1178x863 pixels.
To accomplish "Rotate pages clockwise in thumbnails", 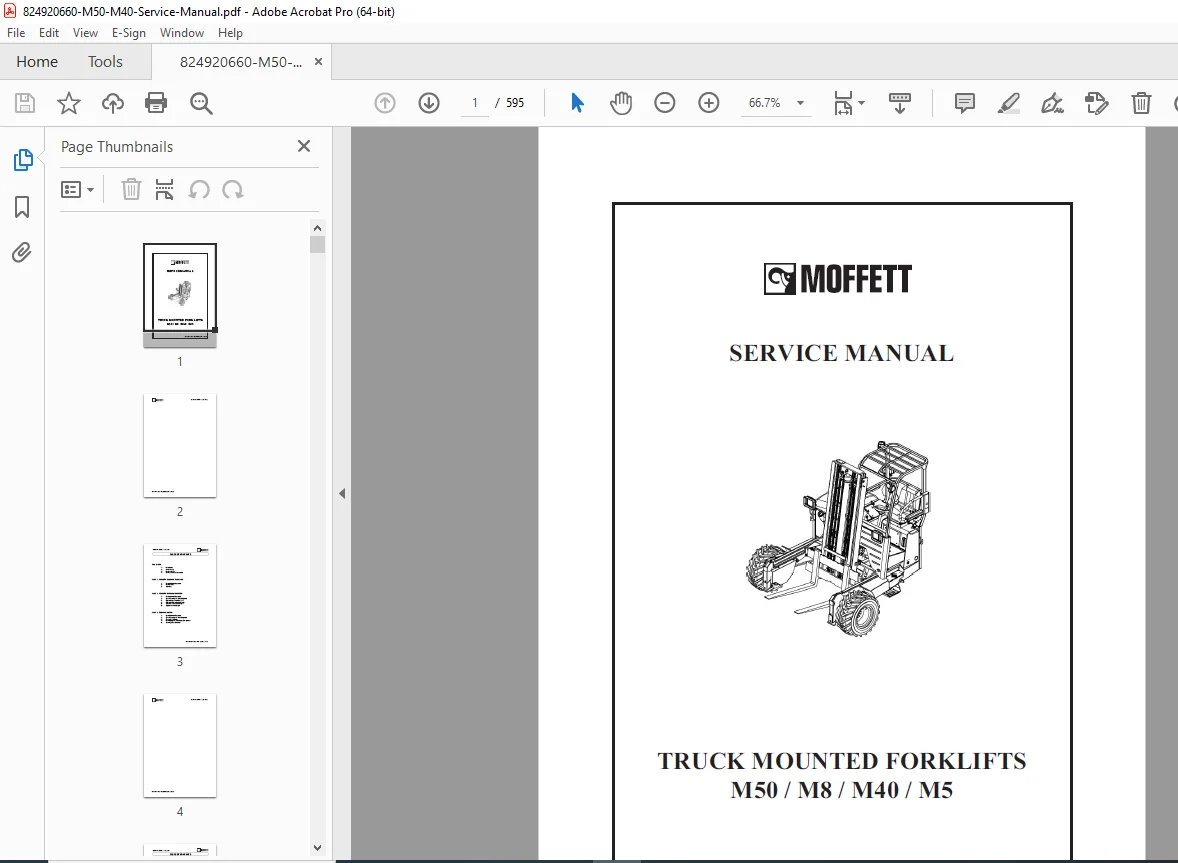I will [233, 189].
